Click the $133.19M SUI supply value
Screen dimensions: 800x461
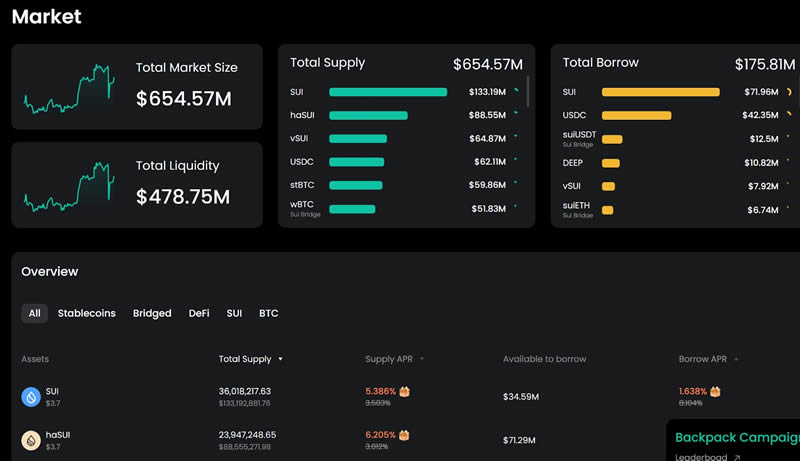pyautogui.click(x=487, y=92)
